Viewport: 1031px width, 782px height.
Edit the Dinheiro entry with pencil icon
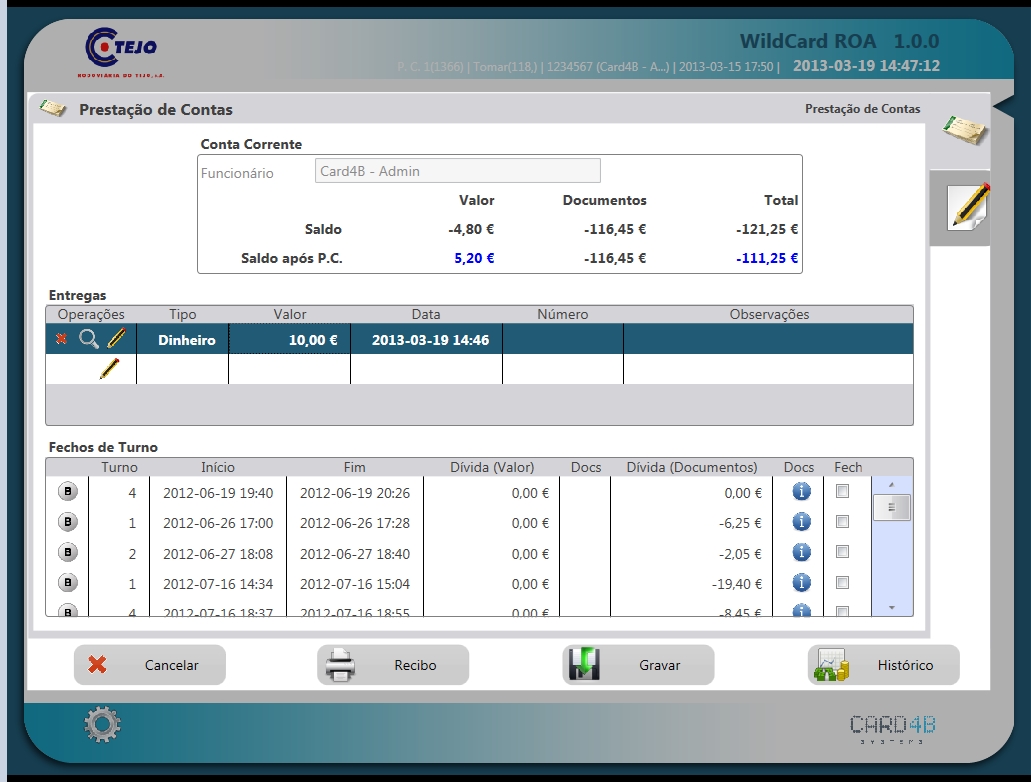point(117,339)
